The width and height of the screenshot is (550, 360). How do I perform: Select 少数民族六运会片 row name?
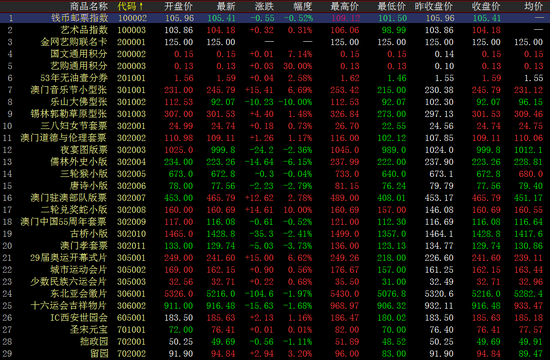[69, 281]
